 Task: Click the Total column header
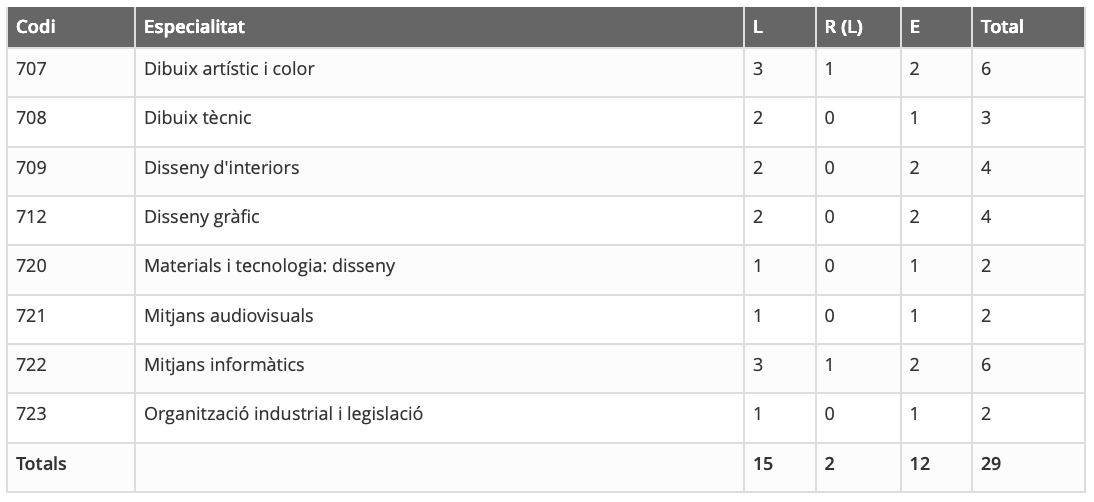[x=1002, y=27]
